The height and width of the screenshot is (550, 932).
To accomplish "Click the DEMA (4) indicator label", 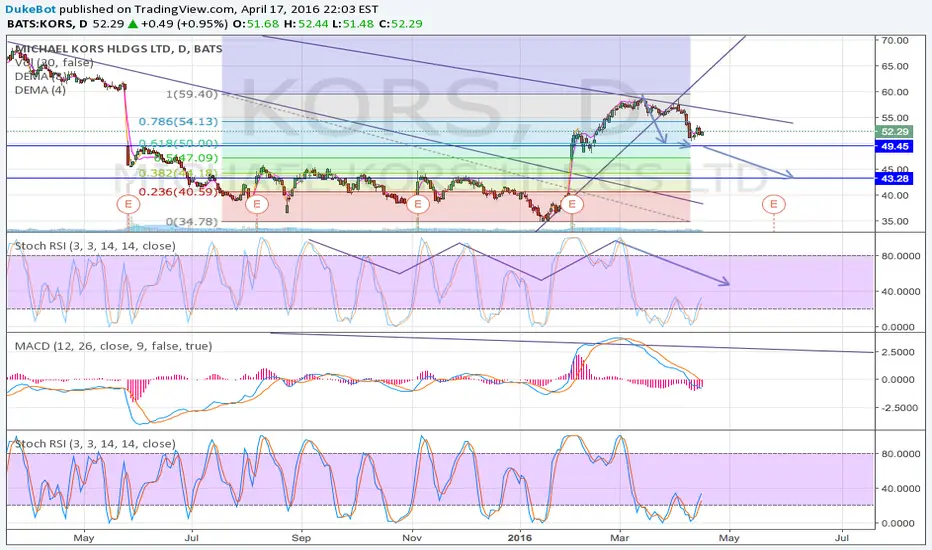I will pos(40,90).
